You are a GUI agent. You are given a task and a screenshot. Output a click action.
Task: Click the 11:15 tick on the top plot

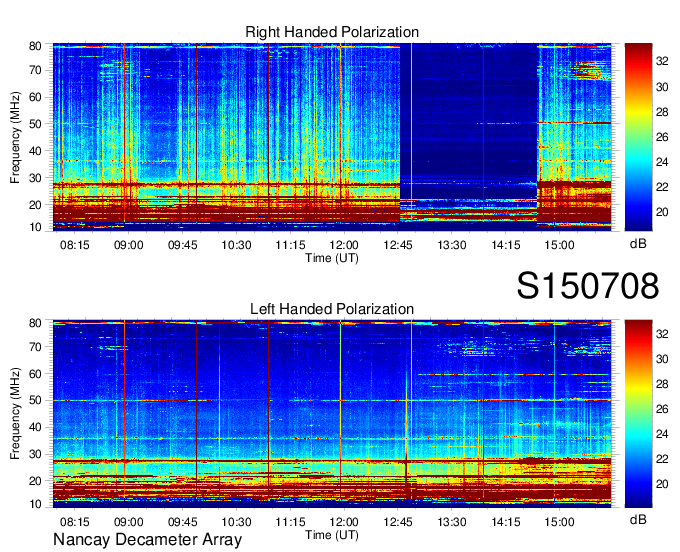coord(290,245)
